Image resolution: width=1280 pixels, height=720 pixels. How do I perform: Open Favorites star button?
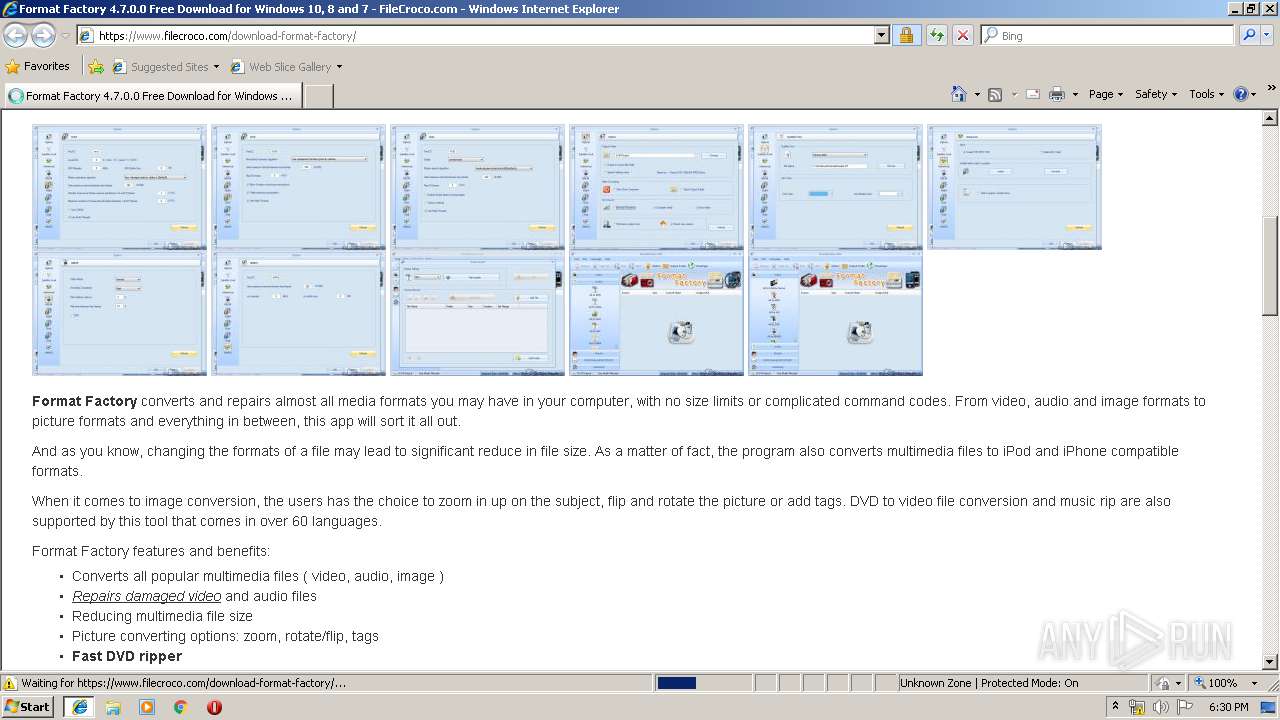[x=38, y=66]
